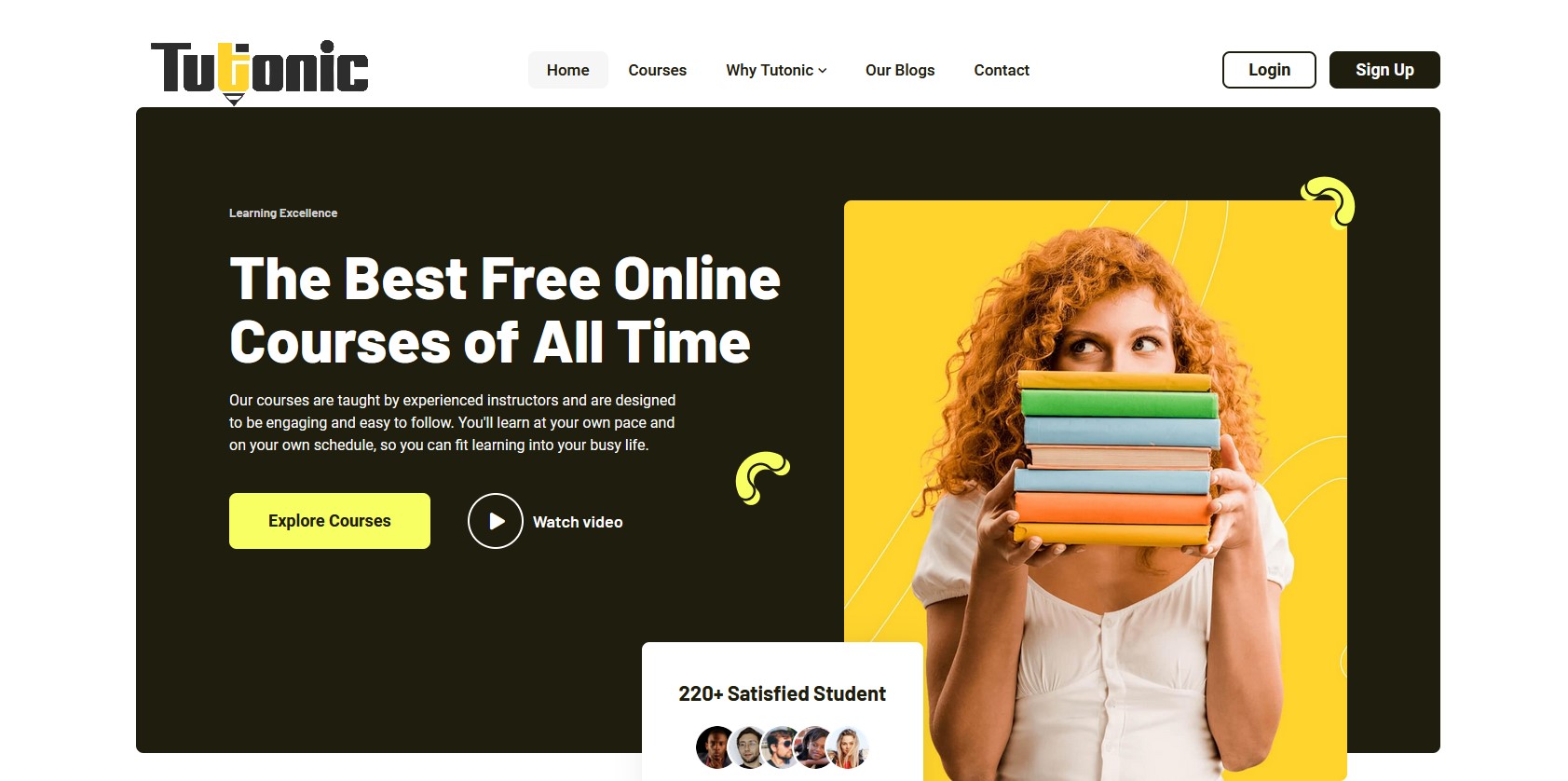Open the Contact page

click(1002, 70)
